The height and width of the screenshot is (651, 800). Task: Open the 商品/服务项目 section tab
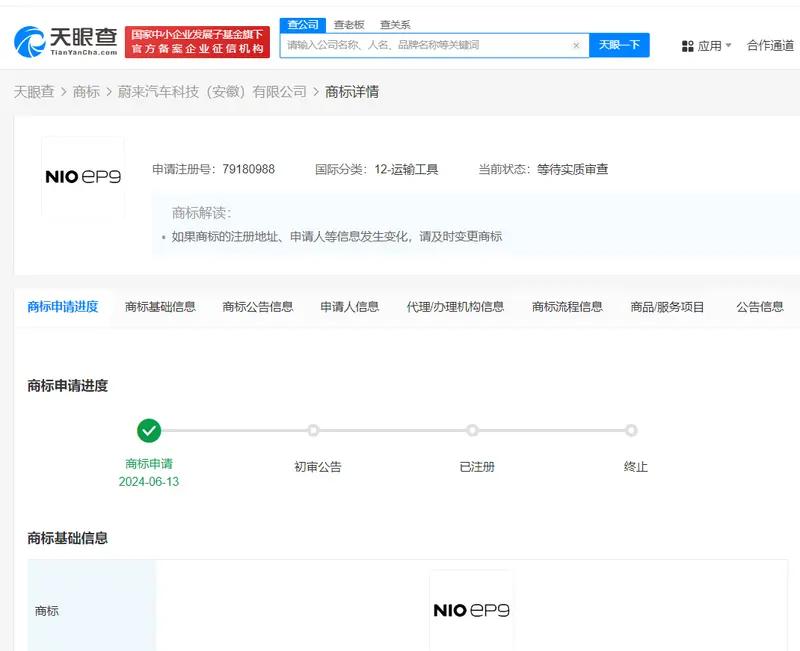(x=666, y=307)
